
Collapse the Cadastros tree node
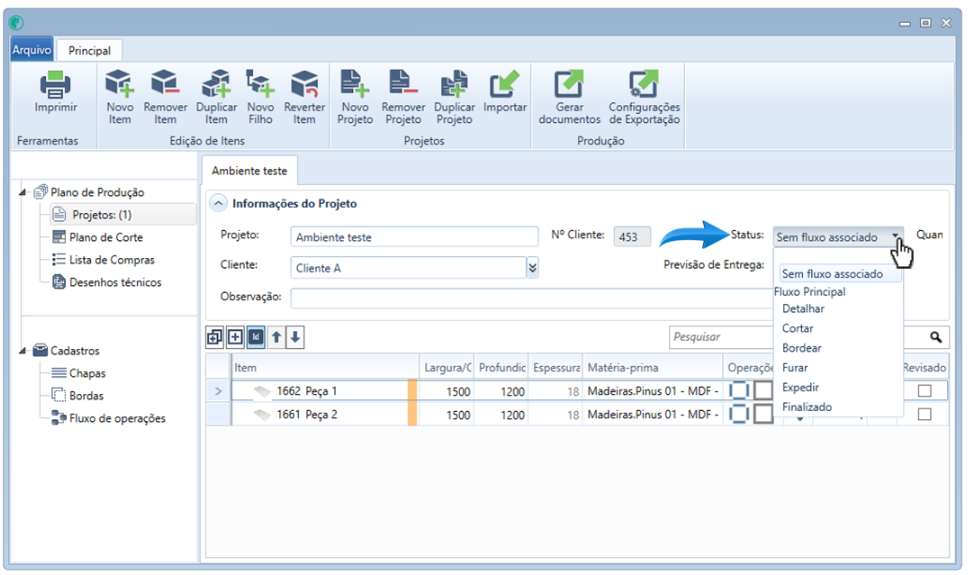[x=23, y=350]
